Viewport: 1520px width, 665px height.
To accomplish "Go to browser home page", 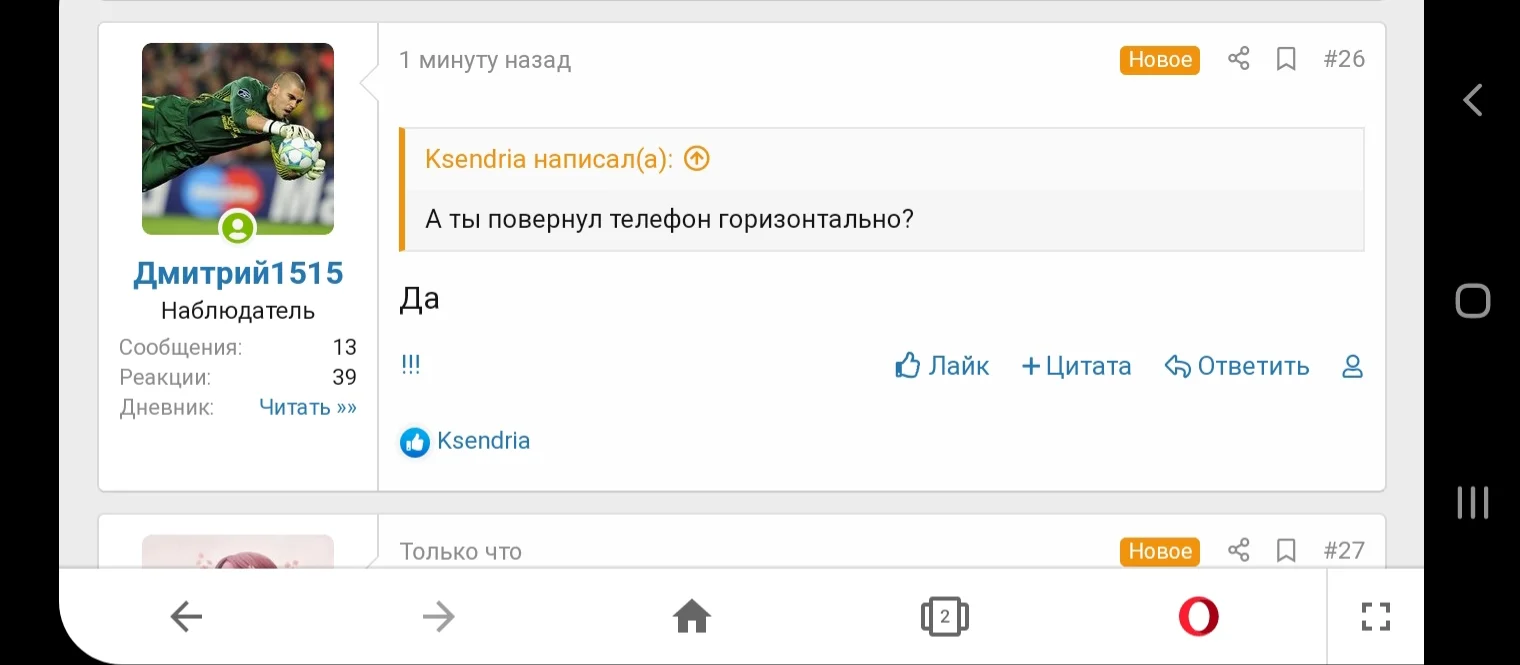I will pyautogui.click(x=692, y=616).
